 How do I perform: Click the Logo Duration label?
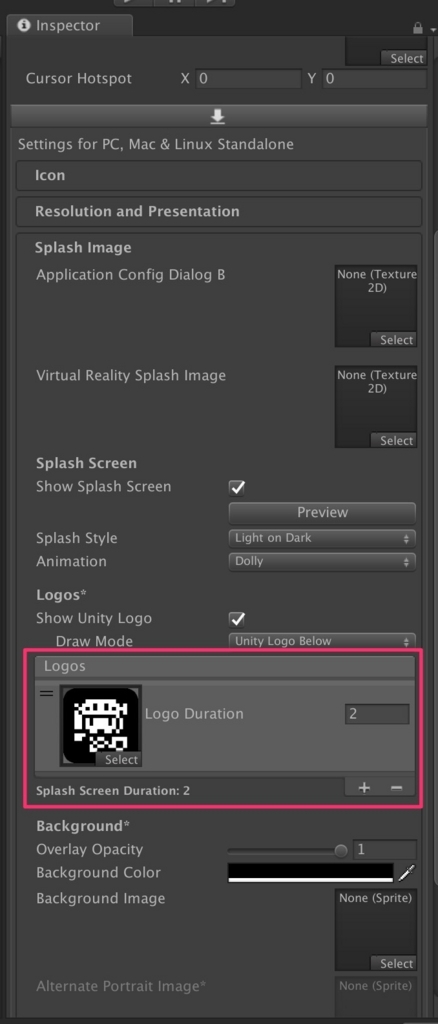pos(194,714)
